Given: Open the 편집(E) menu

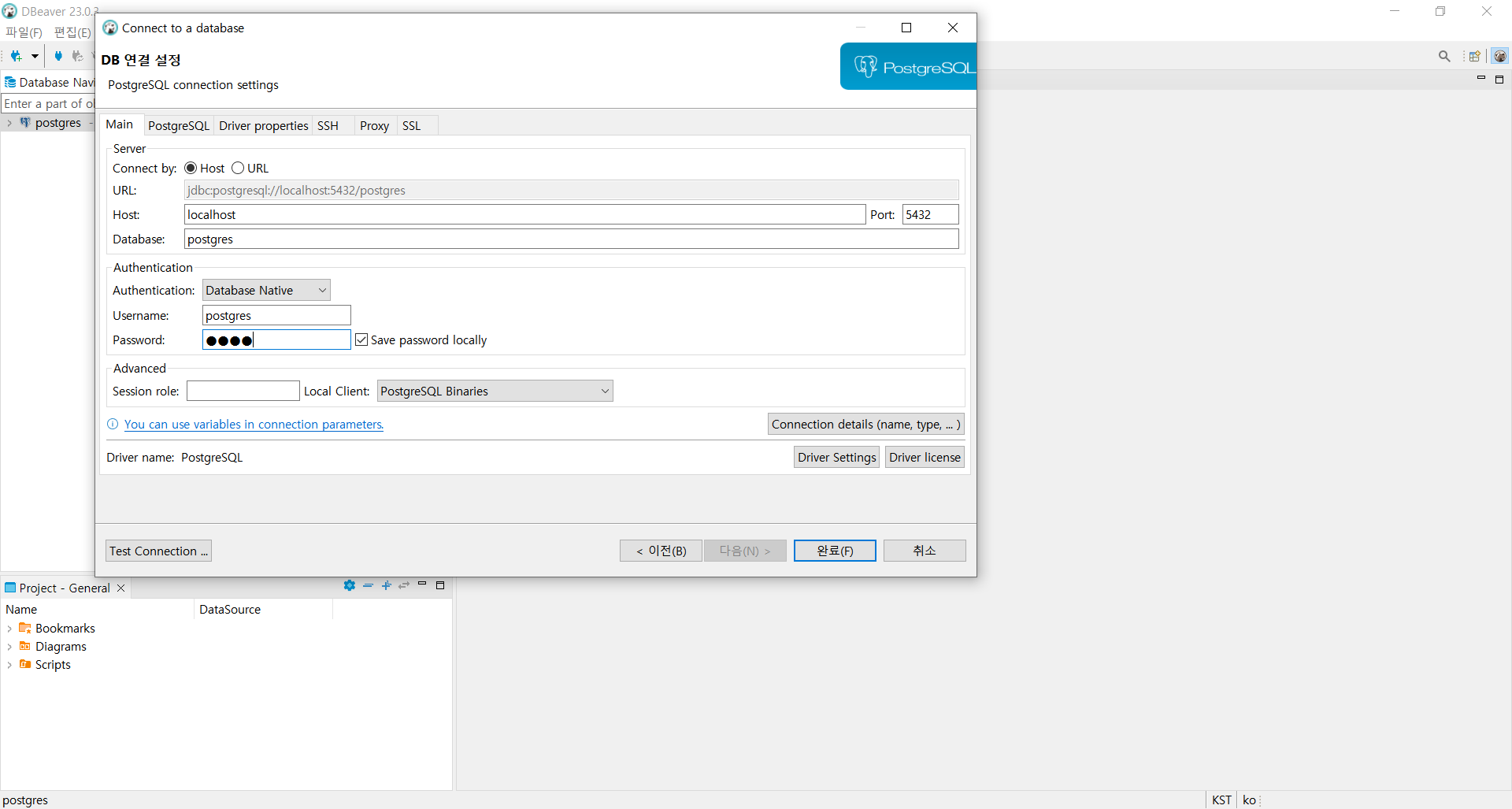Looking at the screenshot, I should point(72,32).
